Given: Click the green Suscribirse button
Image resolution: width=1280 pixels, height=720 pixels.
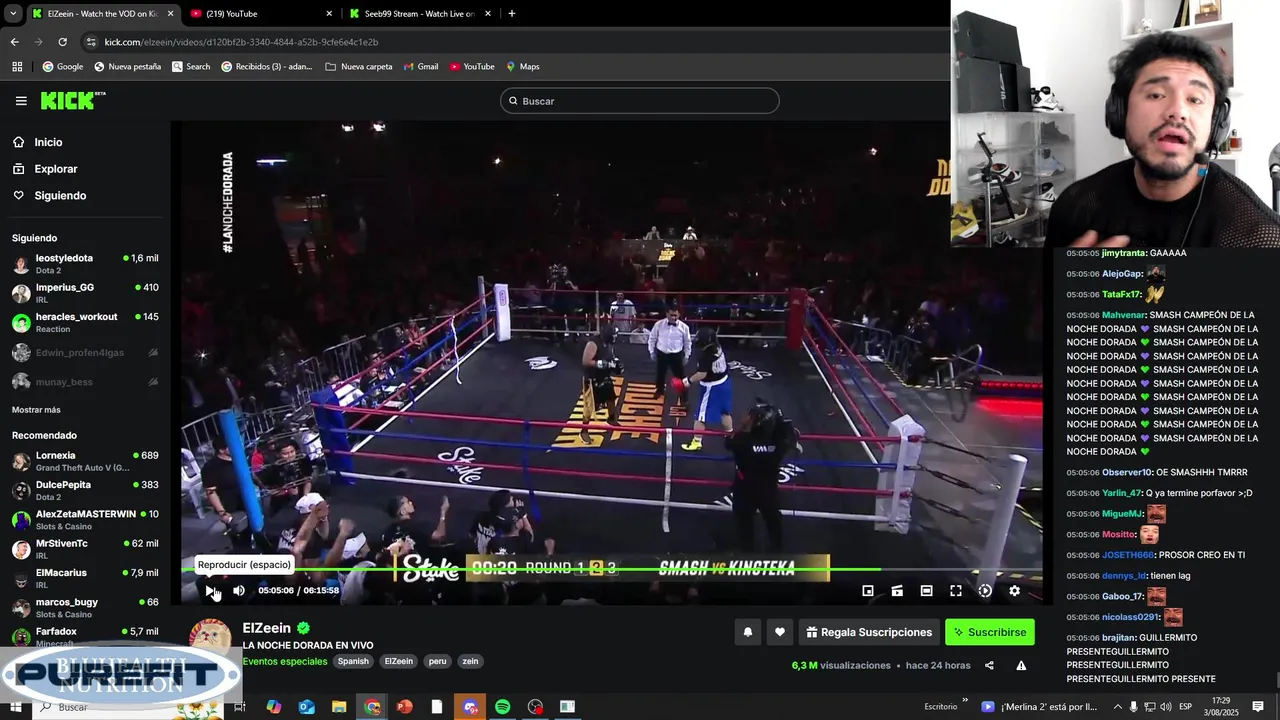Looking at the screenshot, I should point(990,632).
